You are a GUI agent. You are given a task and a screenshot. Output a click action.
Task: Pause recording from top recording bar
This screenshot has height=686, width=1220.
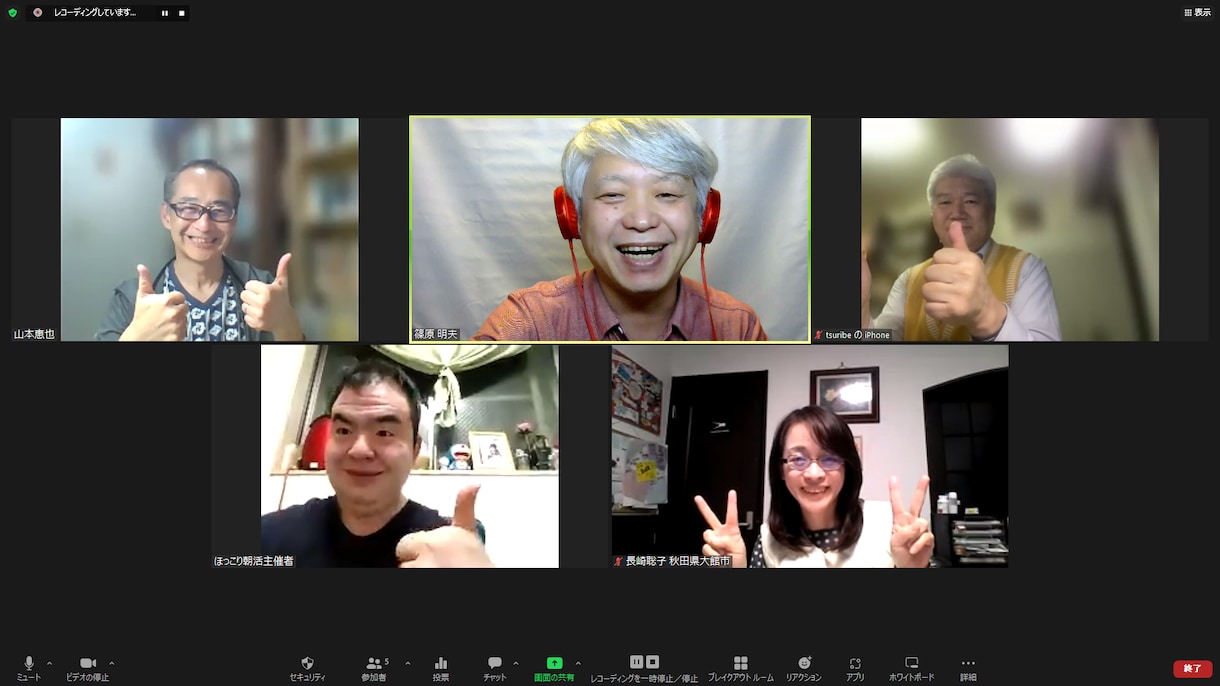pos(165,13)
